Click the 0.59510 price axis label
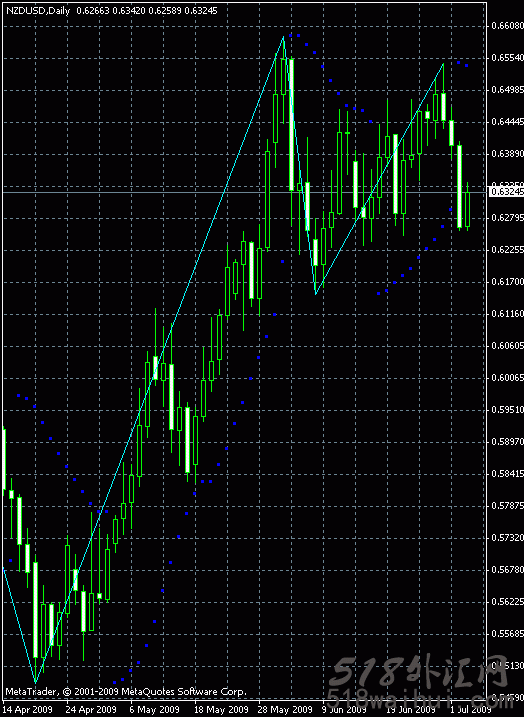 pyautogui.click(x=507, y=409)
